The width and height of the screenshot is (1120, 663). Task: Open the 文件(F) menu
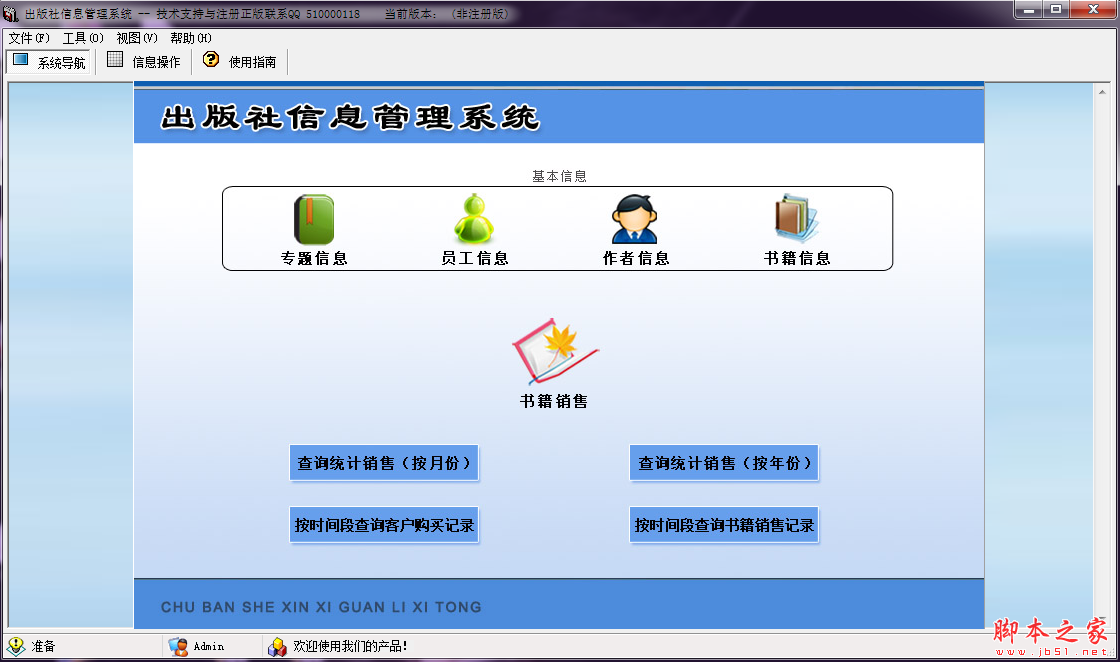coord(29,38)
